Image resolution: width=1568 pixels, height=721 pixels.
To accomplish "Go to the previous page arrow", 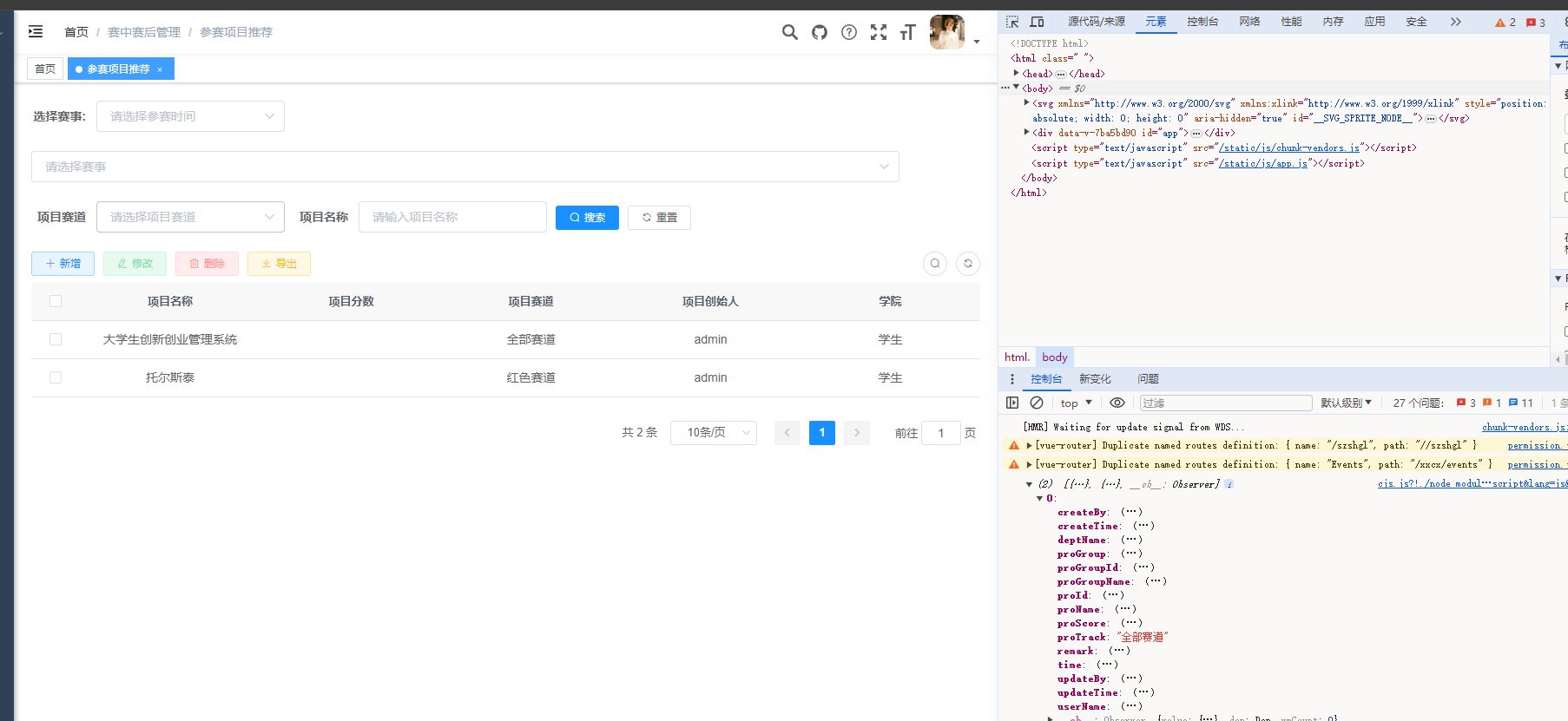I will click(787, 432).
